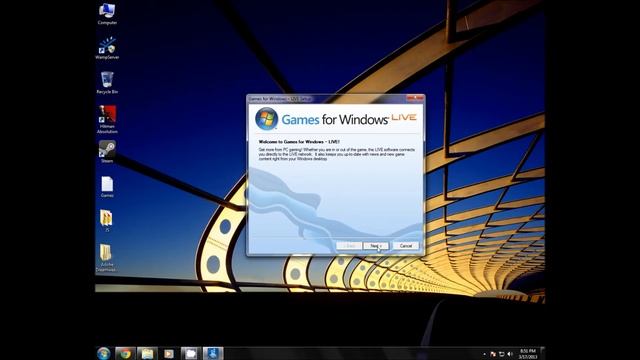Screen dimensions: 640x360
Task: Show hidden system tray icons
Action: tap(484, 354)
